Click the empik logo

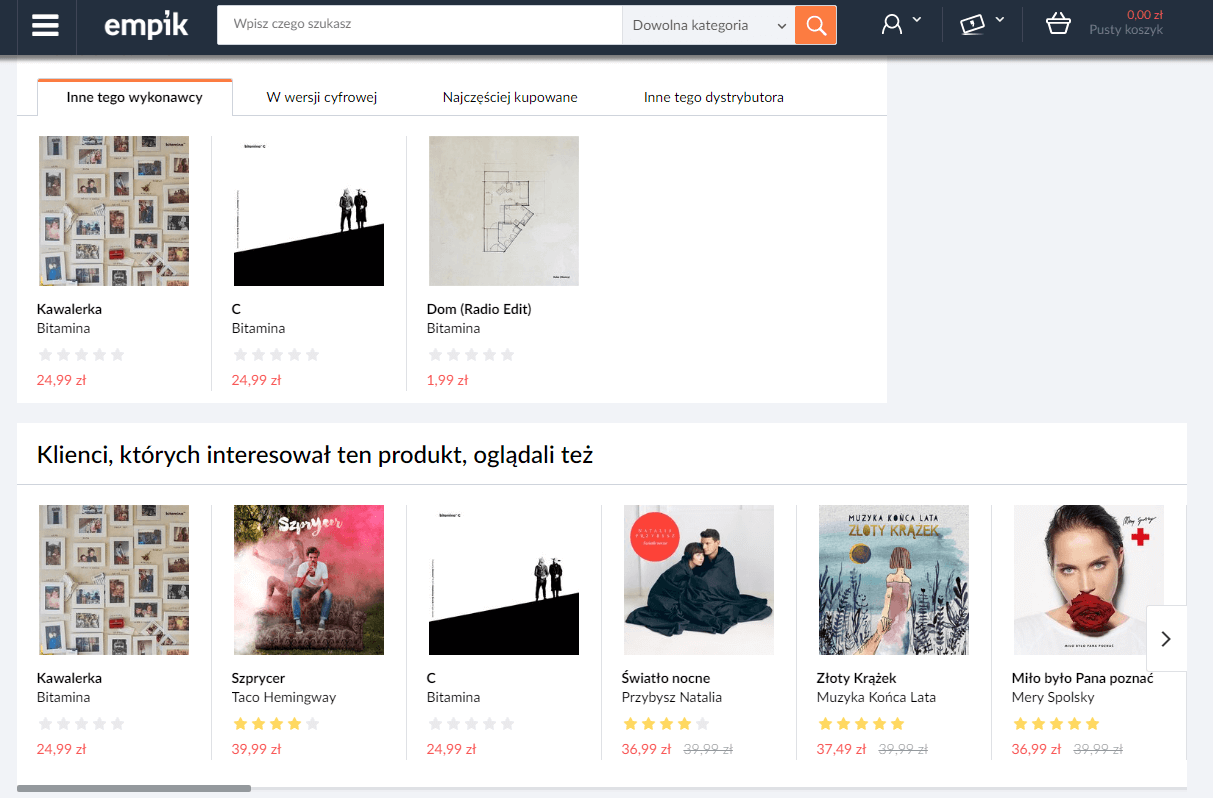coord(146,25)
